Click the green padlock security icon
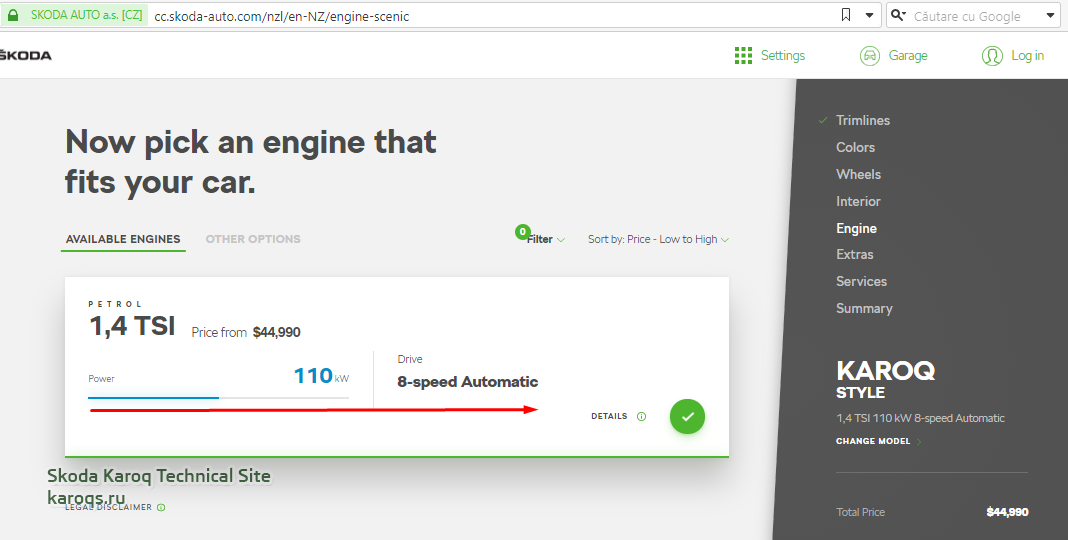1068x540 pixels. (13, 16)
